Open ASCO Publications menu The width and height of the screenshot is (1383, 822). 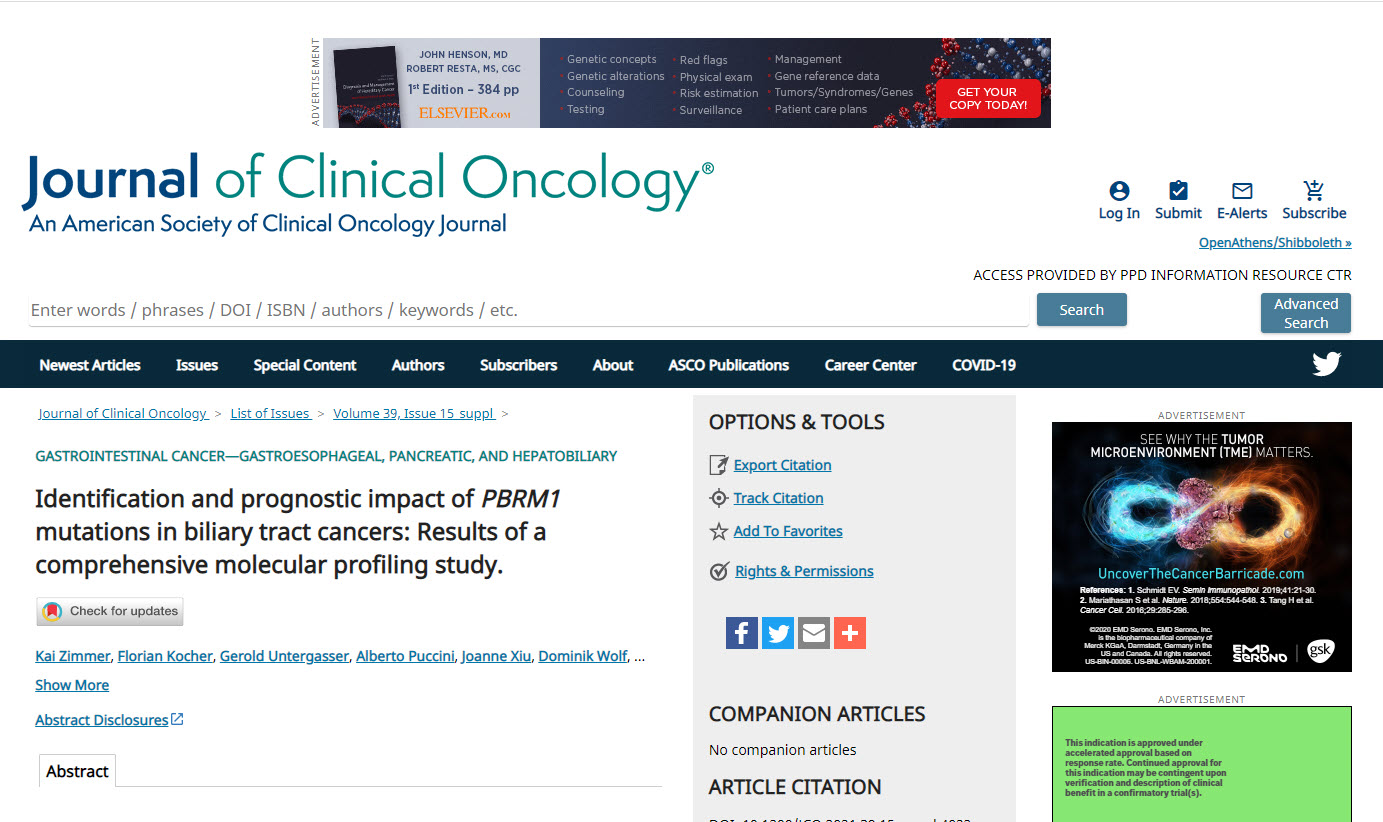[729, 365]
